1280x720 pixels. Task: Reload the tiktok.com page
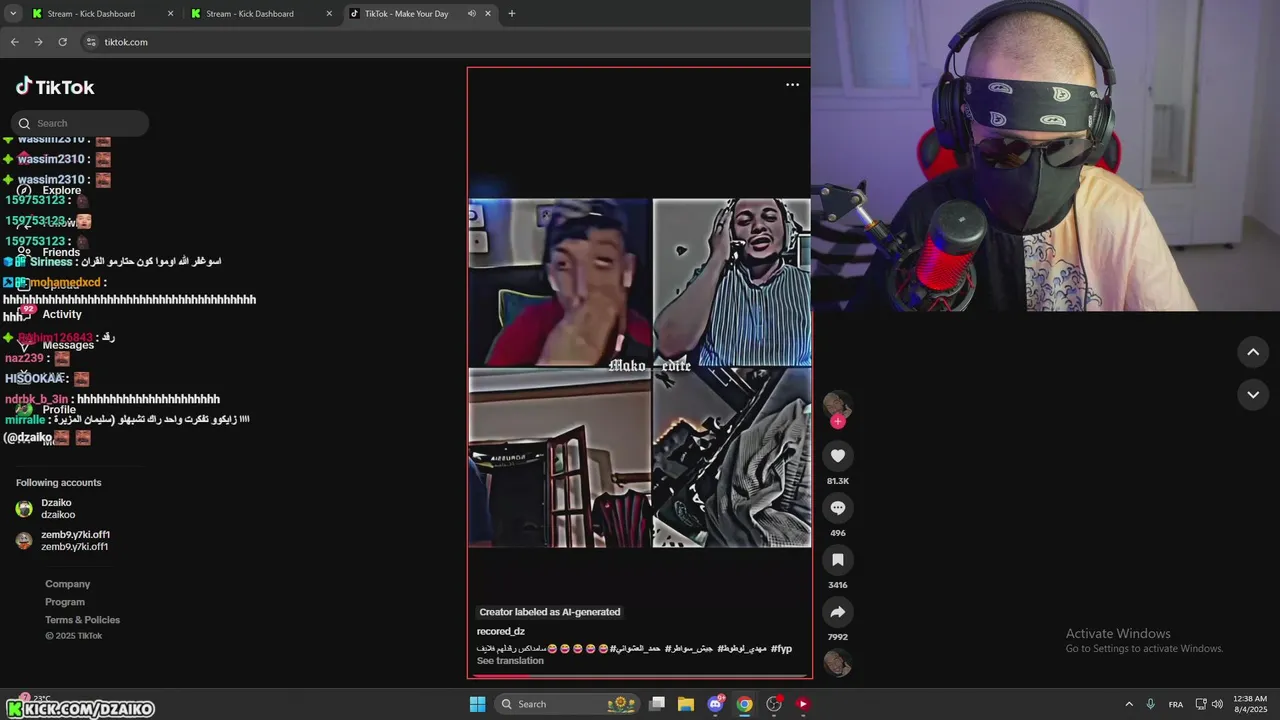pos(62,42)
